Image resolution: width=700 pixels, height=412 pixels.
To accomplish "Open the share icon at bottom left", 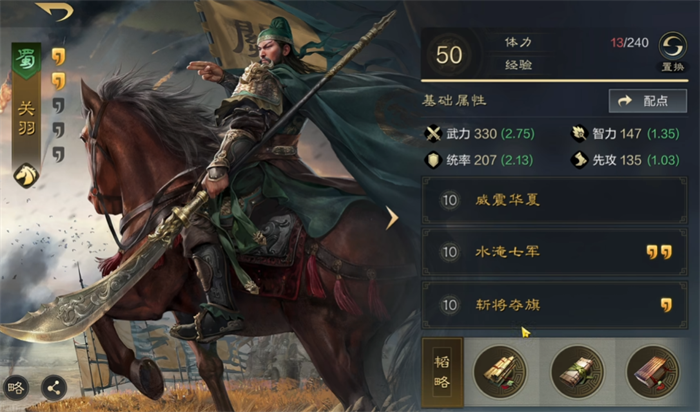I will click(54, 387).
